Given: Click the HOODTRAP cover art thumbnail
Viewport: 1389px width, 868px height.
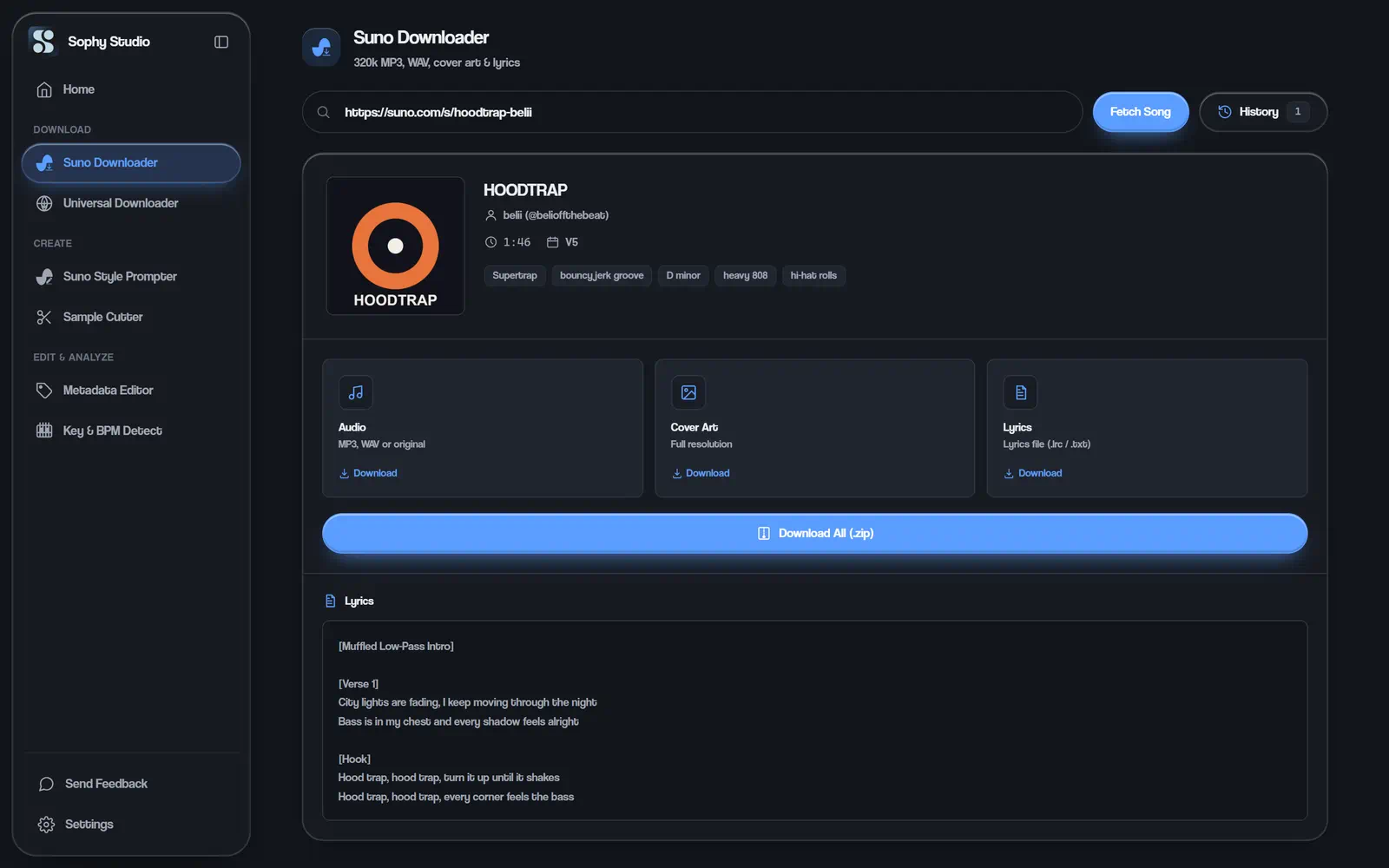Looking at the screenshot, I should tap(395, 246).
